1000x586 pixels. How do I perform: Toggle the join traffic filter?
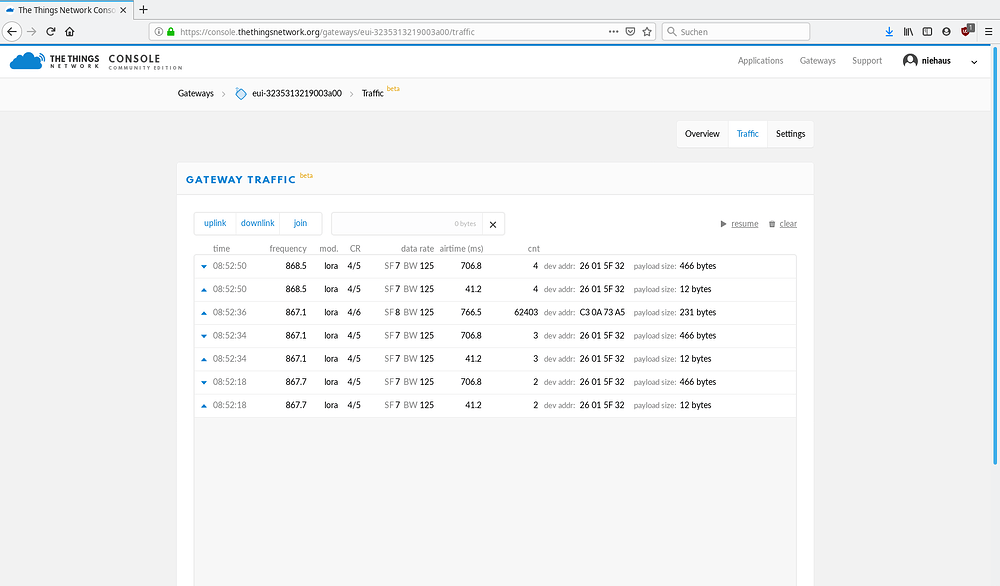[300, 223]
